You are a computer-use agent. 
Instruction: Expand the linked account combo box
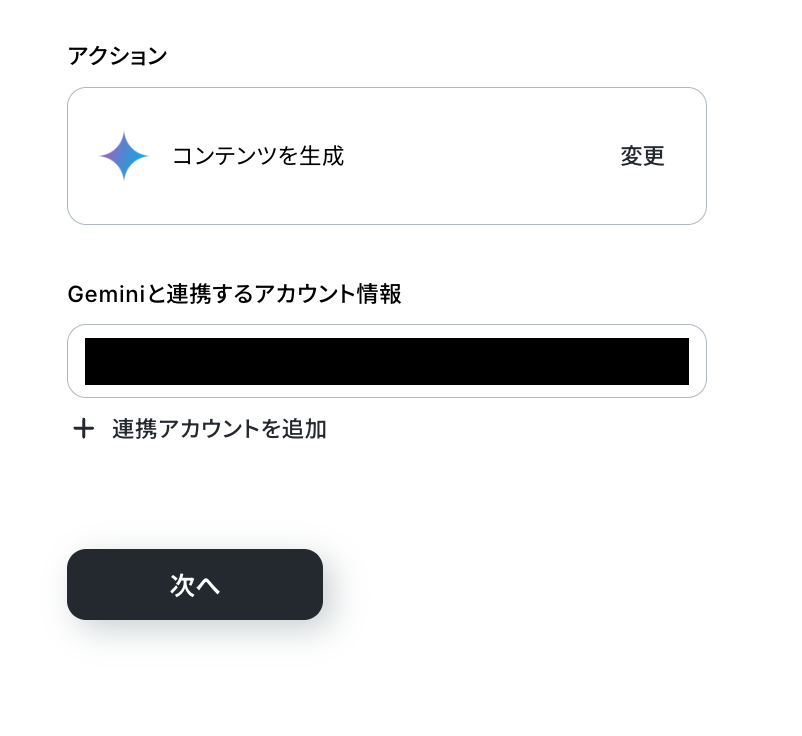click(x=387, y=361)
